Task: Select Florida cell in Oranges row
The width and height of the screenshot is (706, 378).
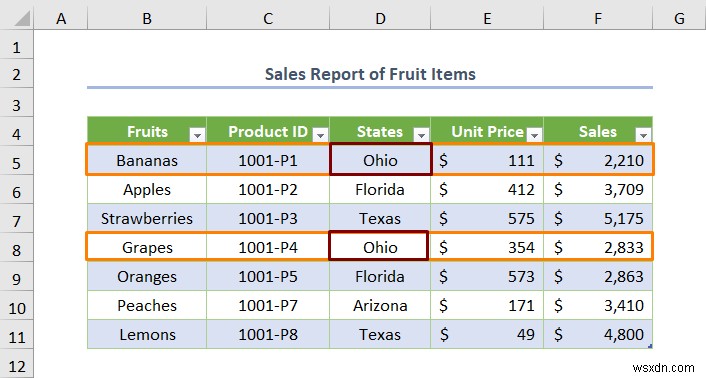Action: click(380, 276)
